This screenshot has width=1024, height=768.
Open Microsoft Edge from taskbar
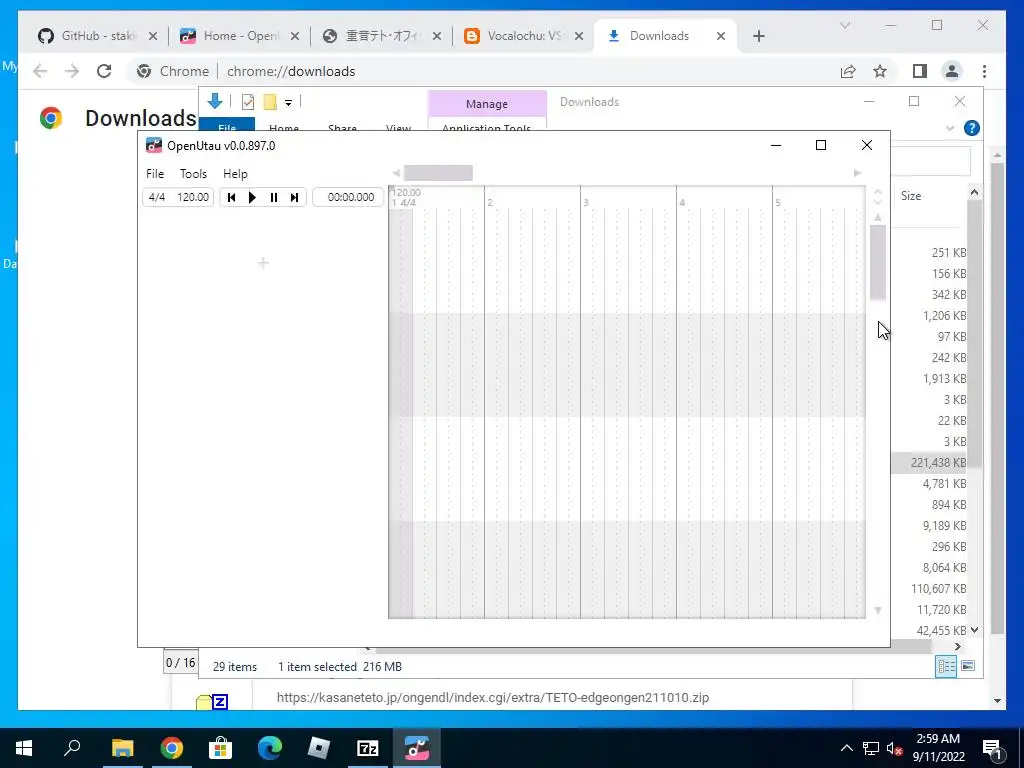coord(270,748)
